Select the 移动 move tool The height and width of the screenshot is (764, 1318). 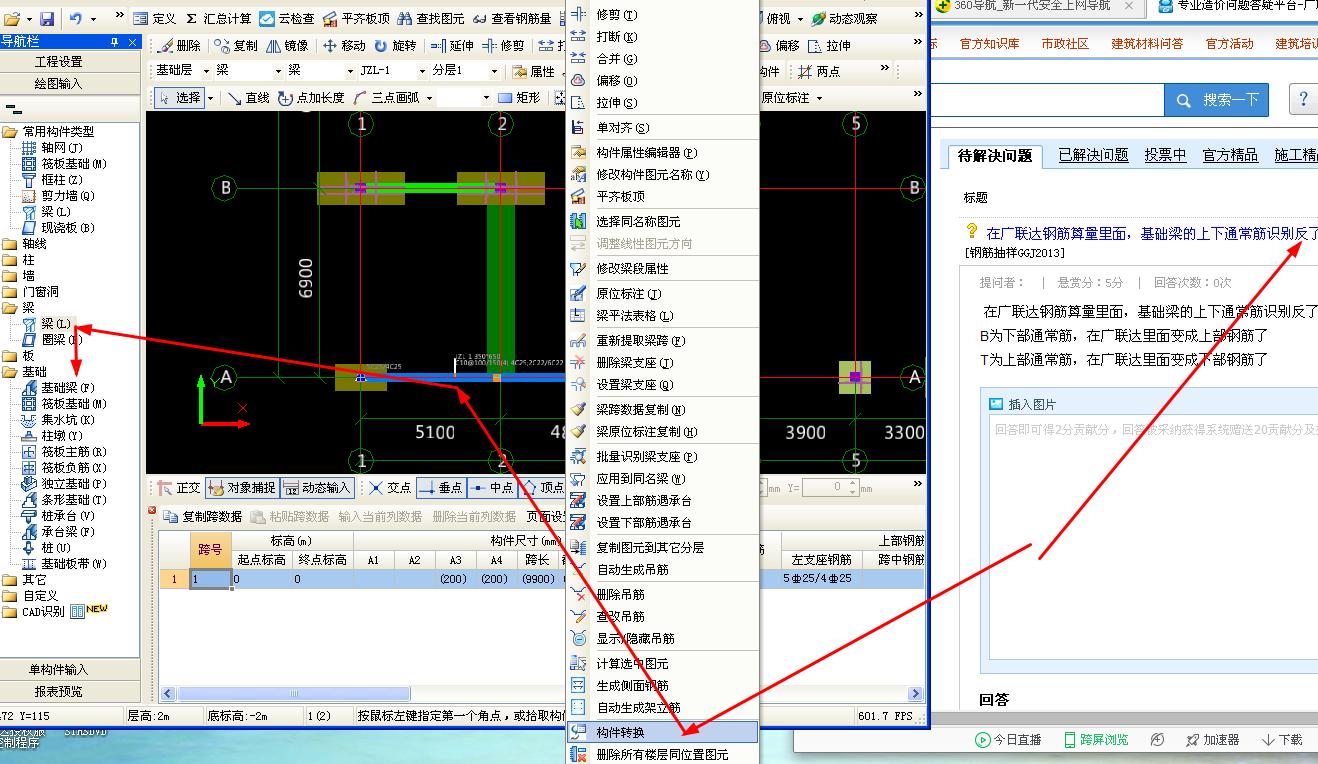tap(344, 46)
